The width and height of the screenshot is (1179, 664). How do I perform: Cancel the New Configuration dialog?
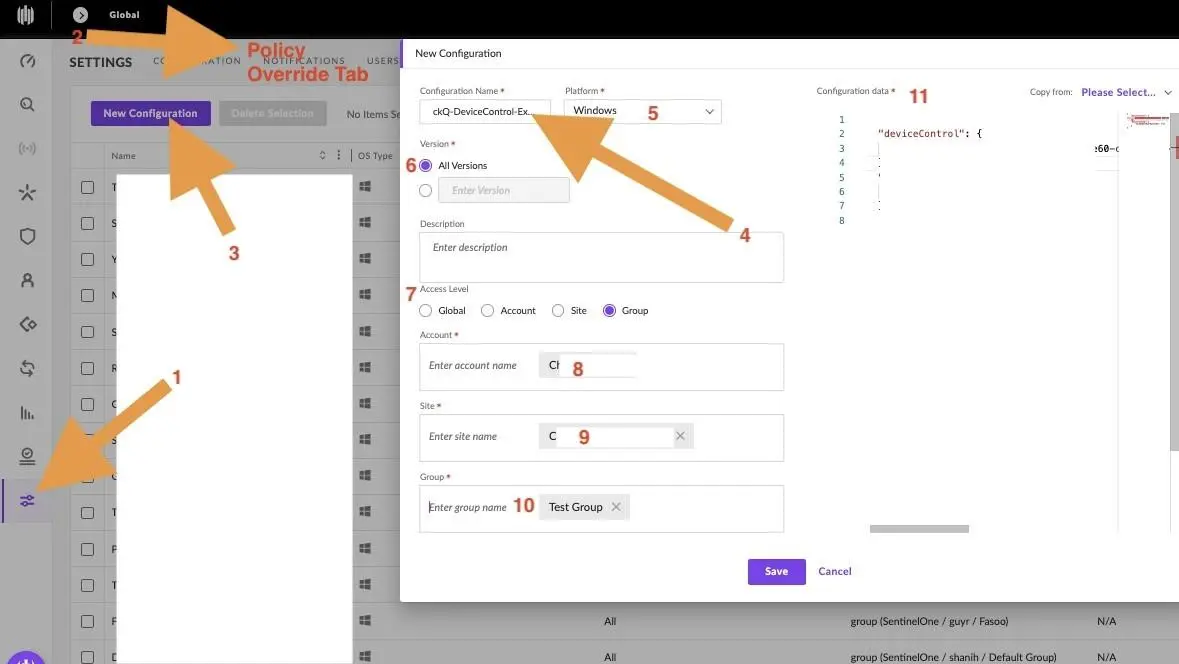click(x=835, y=572)
